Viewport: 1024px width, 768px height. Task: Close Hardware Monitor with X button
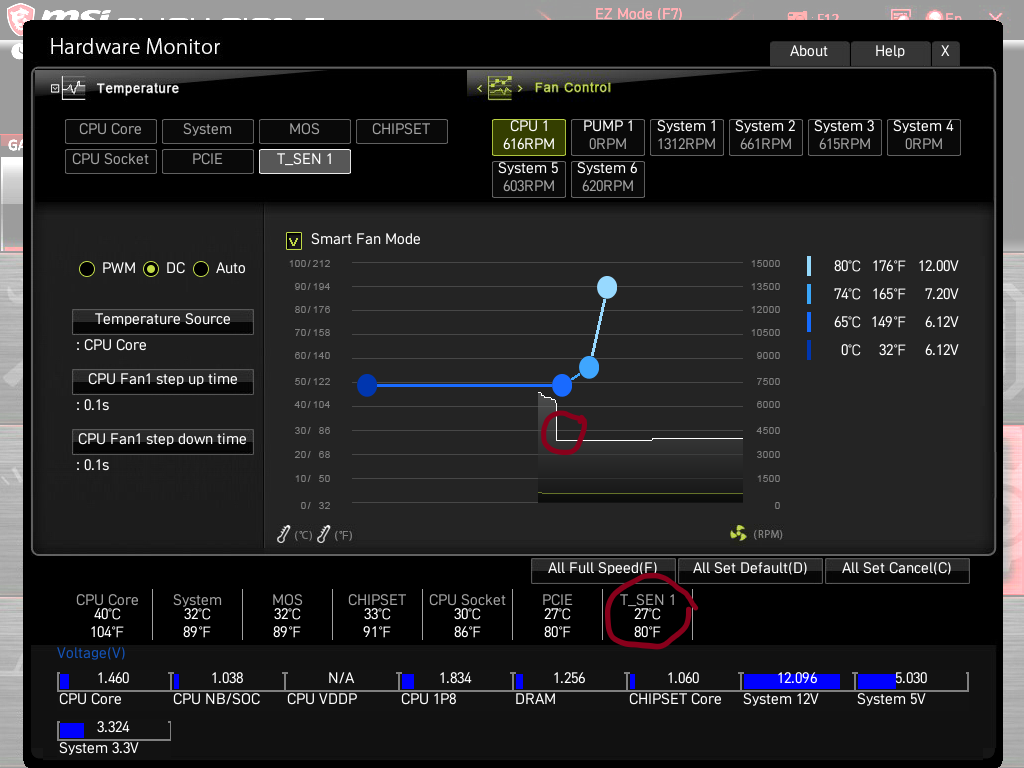pos(945,52)
